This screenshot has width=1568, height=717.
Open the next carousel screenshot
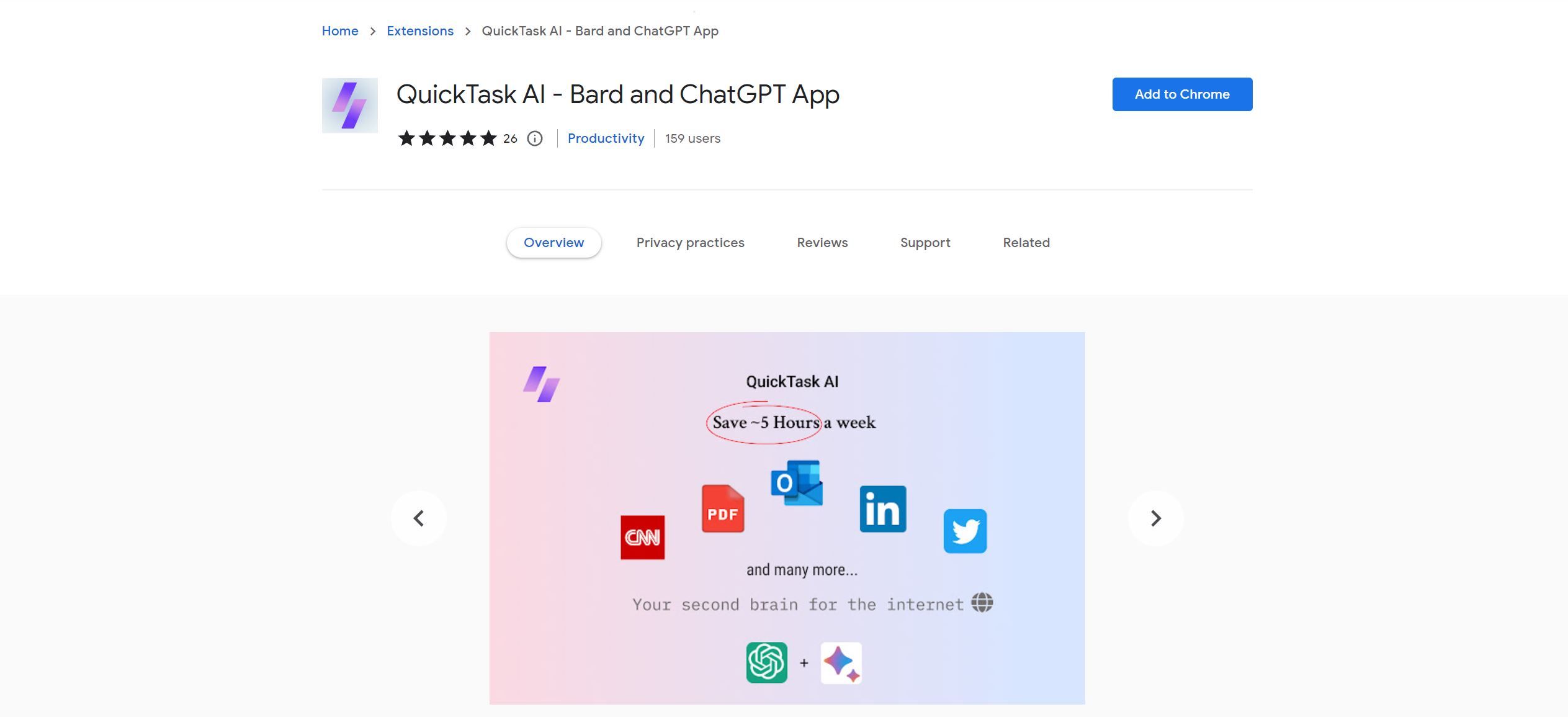pyautogui.click(x=1155, y=518)
